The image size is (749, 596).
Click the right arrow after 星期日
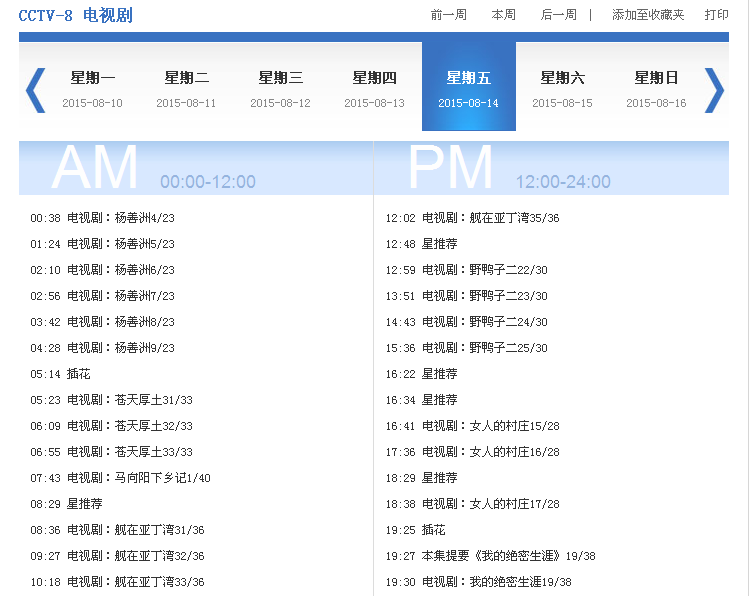pos(714,90)
